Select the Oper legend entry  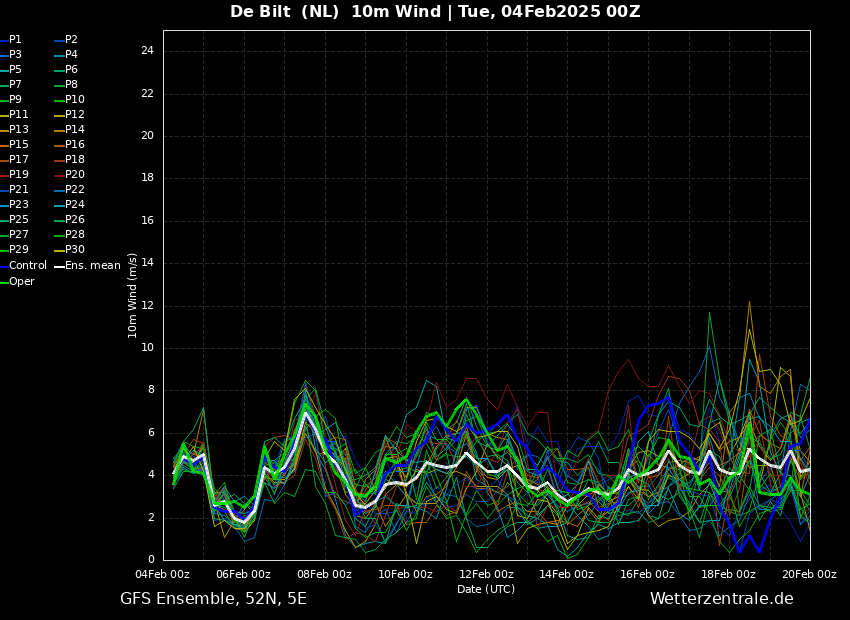tap(22, 282)
